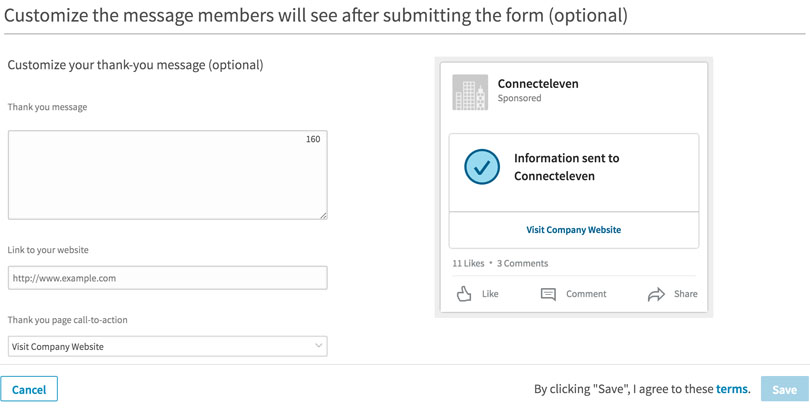The height and width of the screenshot is (408, 810).
Task: Open the terms link
Action: 732,389
